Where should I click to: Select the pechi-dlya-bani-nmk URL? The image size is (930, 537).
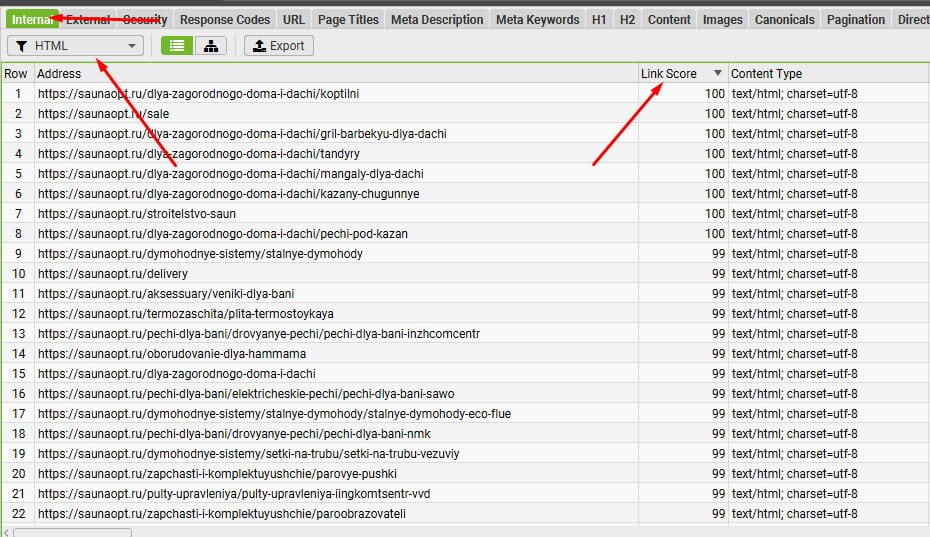pyautogui.click(x=234, y=434)
